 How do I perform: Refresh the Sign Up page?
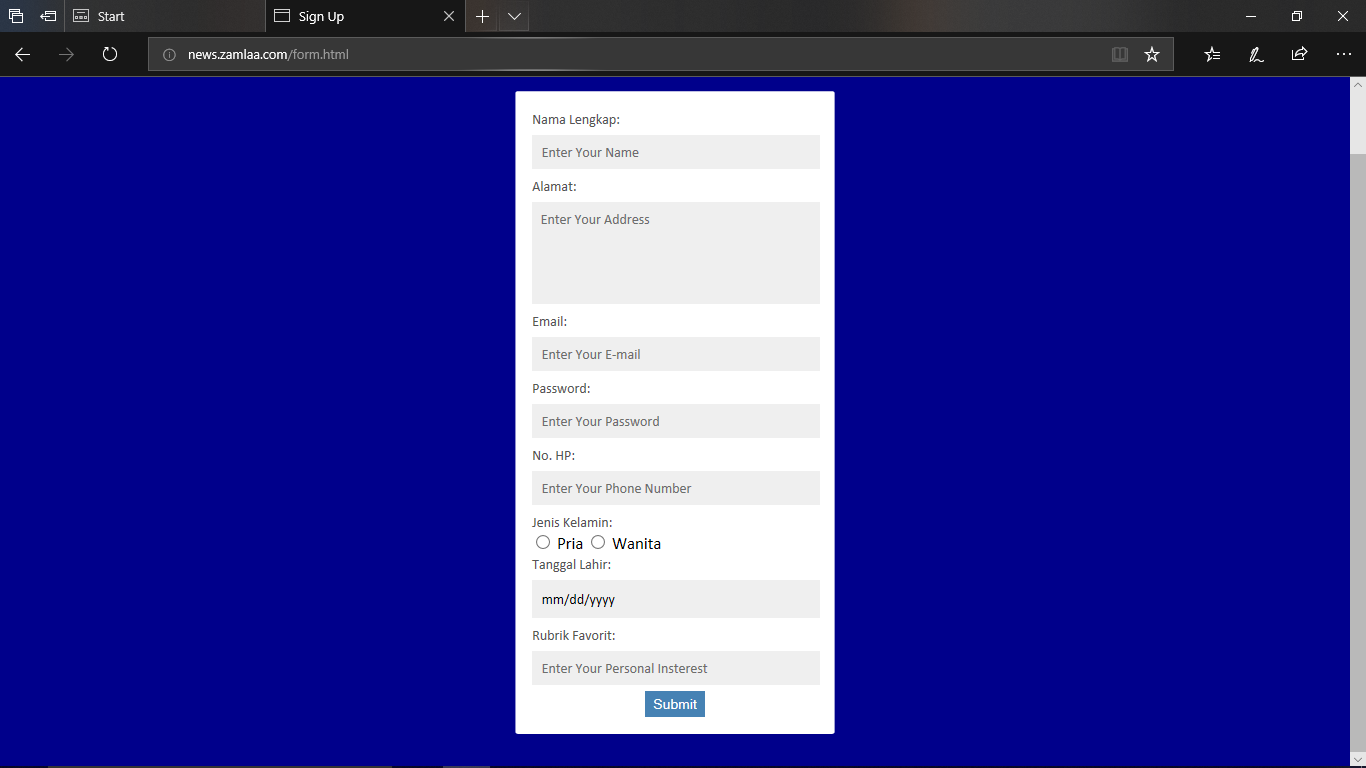pos(110,55)
